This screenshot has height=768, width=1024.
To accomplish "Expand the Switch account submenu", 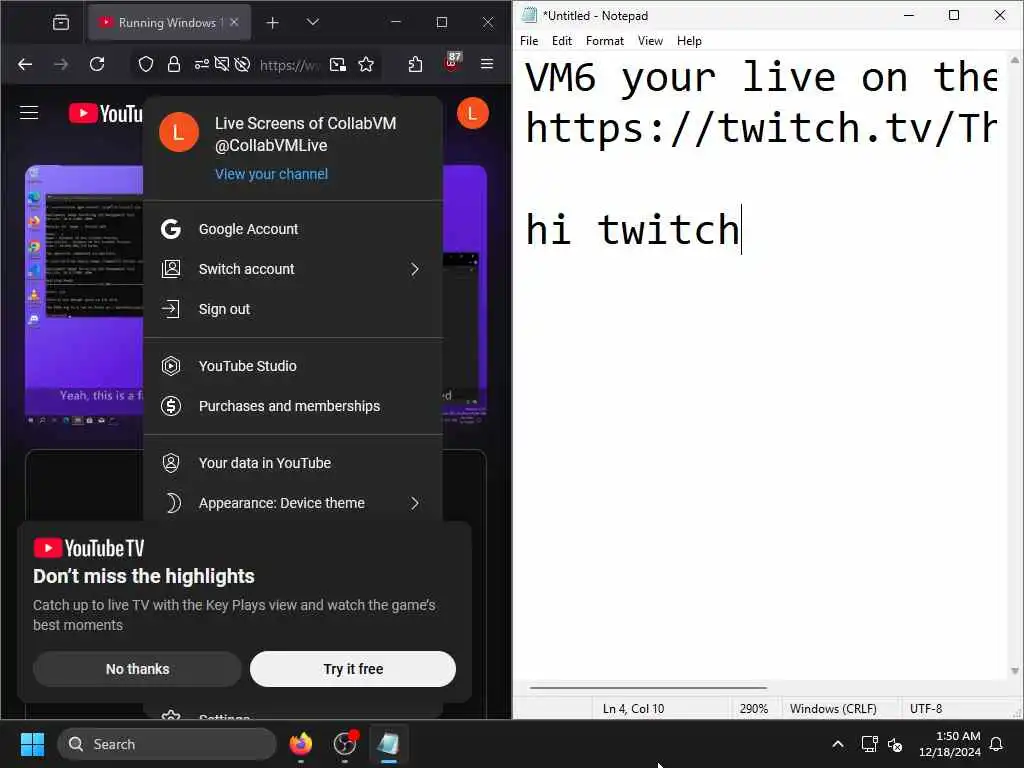I will 293,269.
